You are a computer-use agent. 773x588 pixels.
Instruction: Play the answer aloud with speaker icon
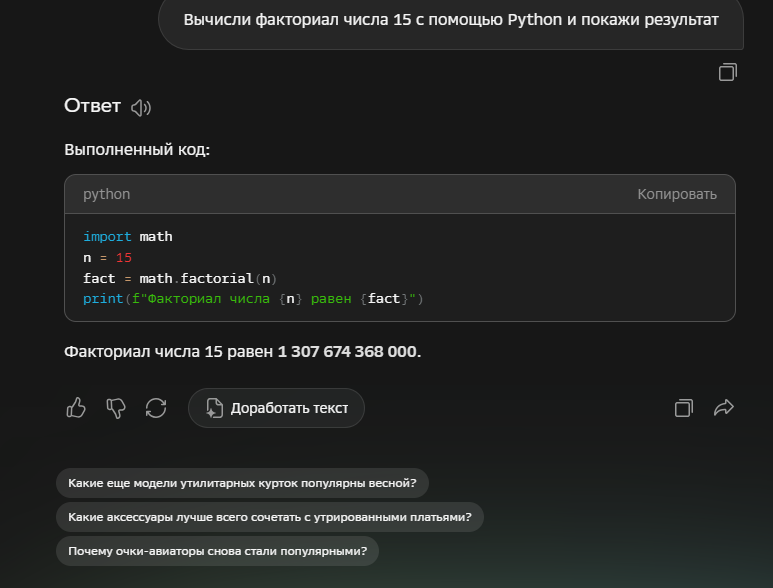(141, 107)
